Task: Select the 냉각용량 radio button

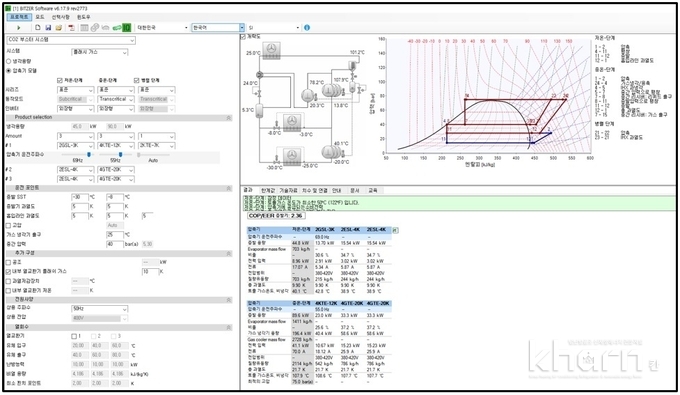Action: click(x=8, y=61)
